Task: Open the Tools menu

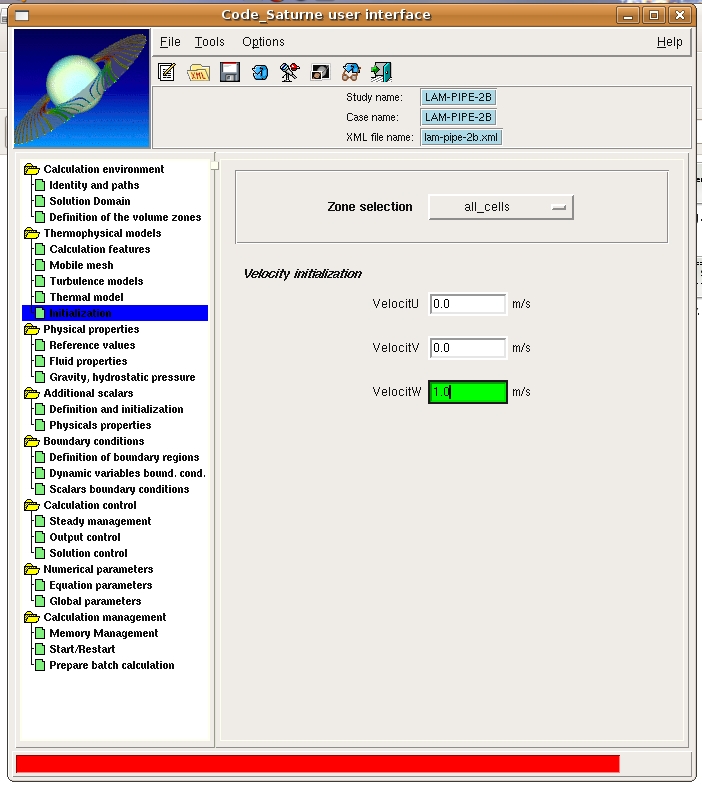Action: click(x=210, y=42)
